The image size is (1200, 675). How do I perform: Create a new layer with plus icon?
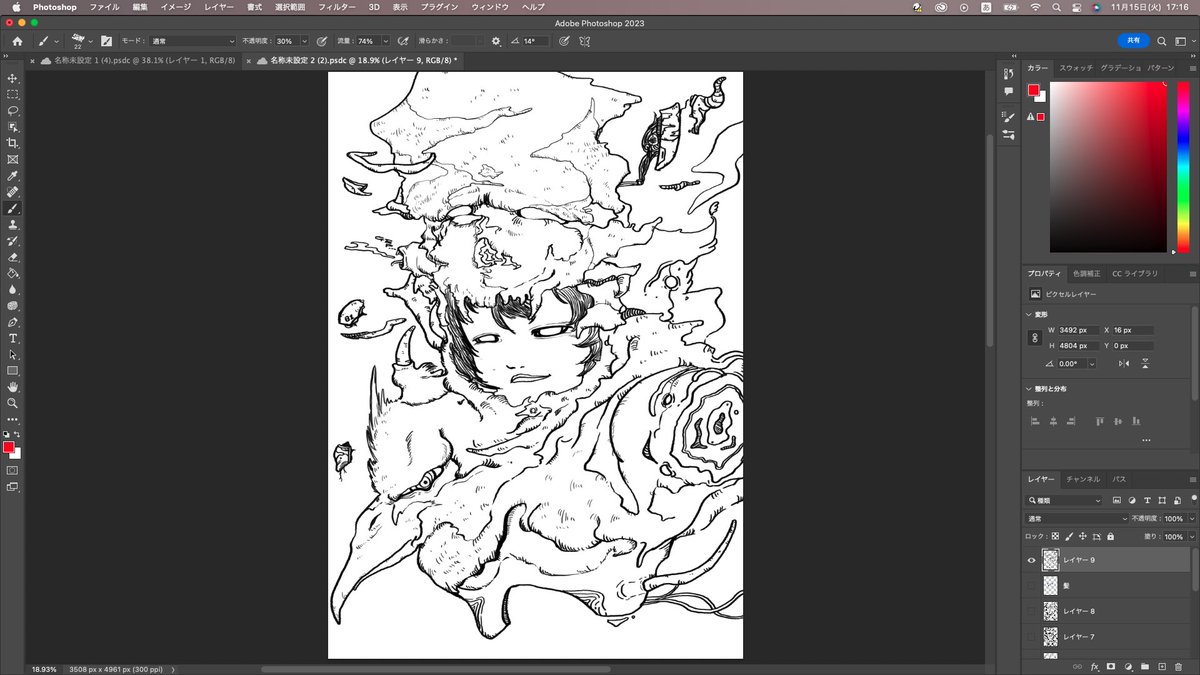point(1161,665)
